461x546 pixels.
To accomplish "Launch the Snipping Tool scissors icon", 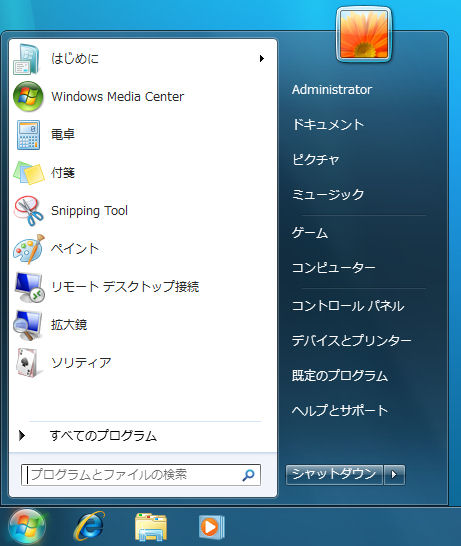I will [29, 211].
